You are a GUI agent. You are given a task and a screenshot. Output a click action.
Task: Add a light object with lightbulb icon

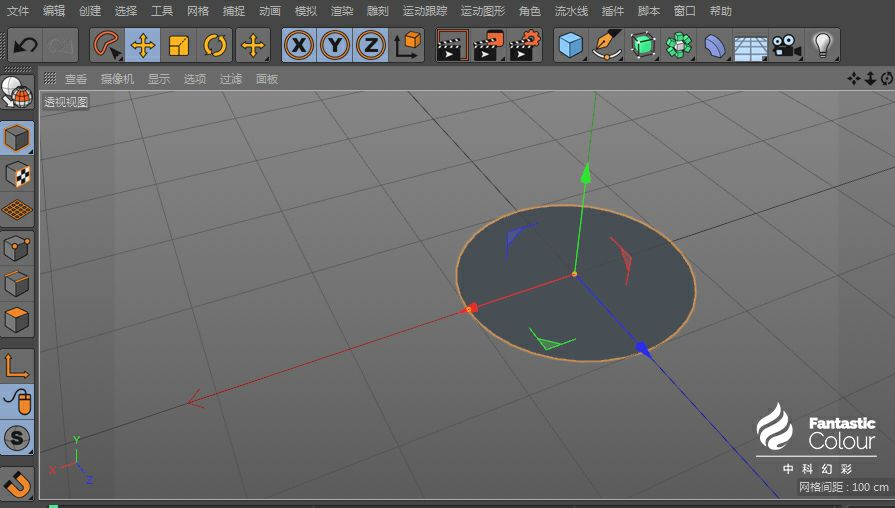(x=822, y=45)
